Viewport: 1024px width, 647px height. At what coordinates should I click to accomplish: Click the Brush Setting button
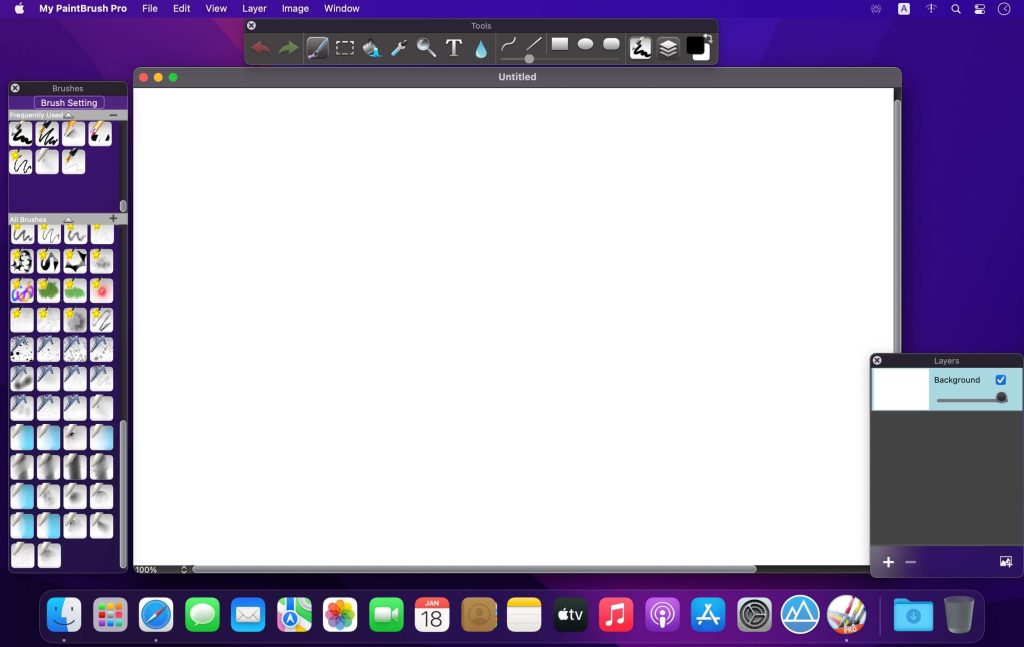68,102
